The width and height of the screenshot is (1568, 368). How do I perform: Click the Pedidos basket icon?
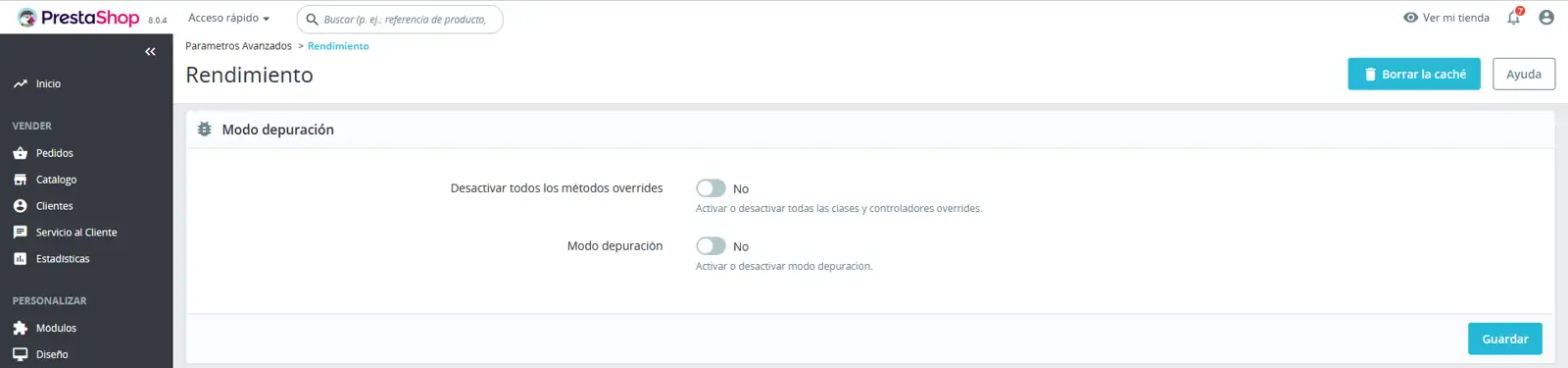20,153
